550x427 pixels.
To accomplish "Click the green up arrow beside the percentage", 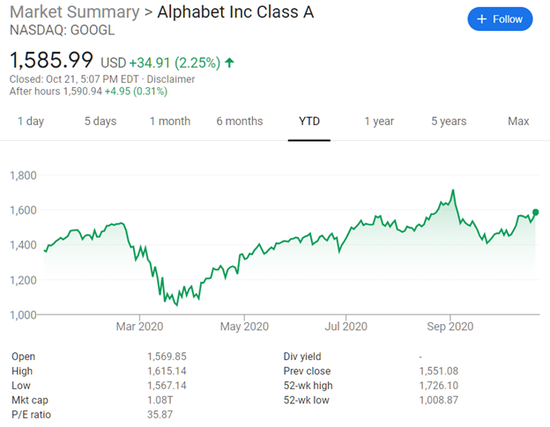I will (x=229, y=63).
